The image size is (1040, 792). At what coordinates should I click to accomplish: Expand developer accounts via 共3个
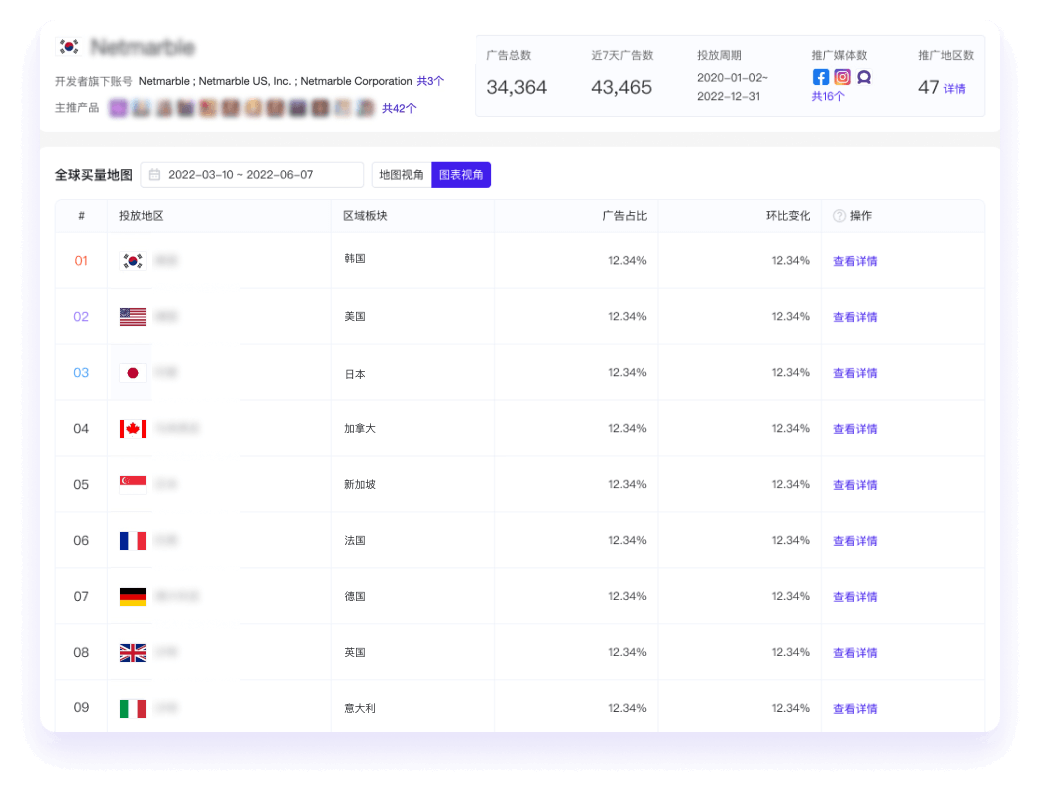[x=430, y=81]
